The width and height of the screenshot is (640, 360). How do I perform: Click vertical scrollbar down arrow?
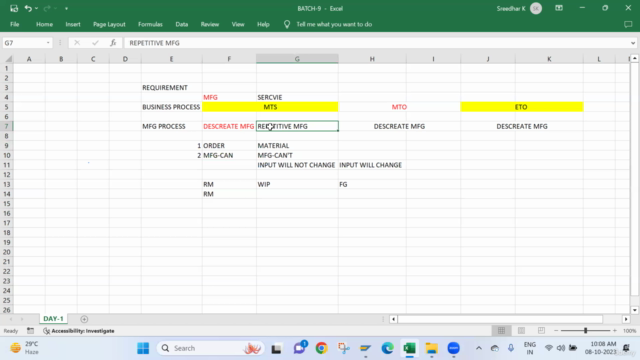click(x=635, y=310)
